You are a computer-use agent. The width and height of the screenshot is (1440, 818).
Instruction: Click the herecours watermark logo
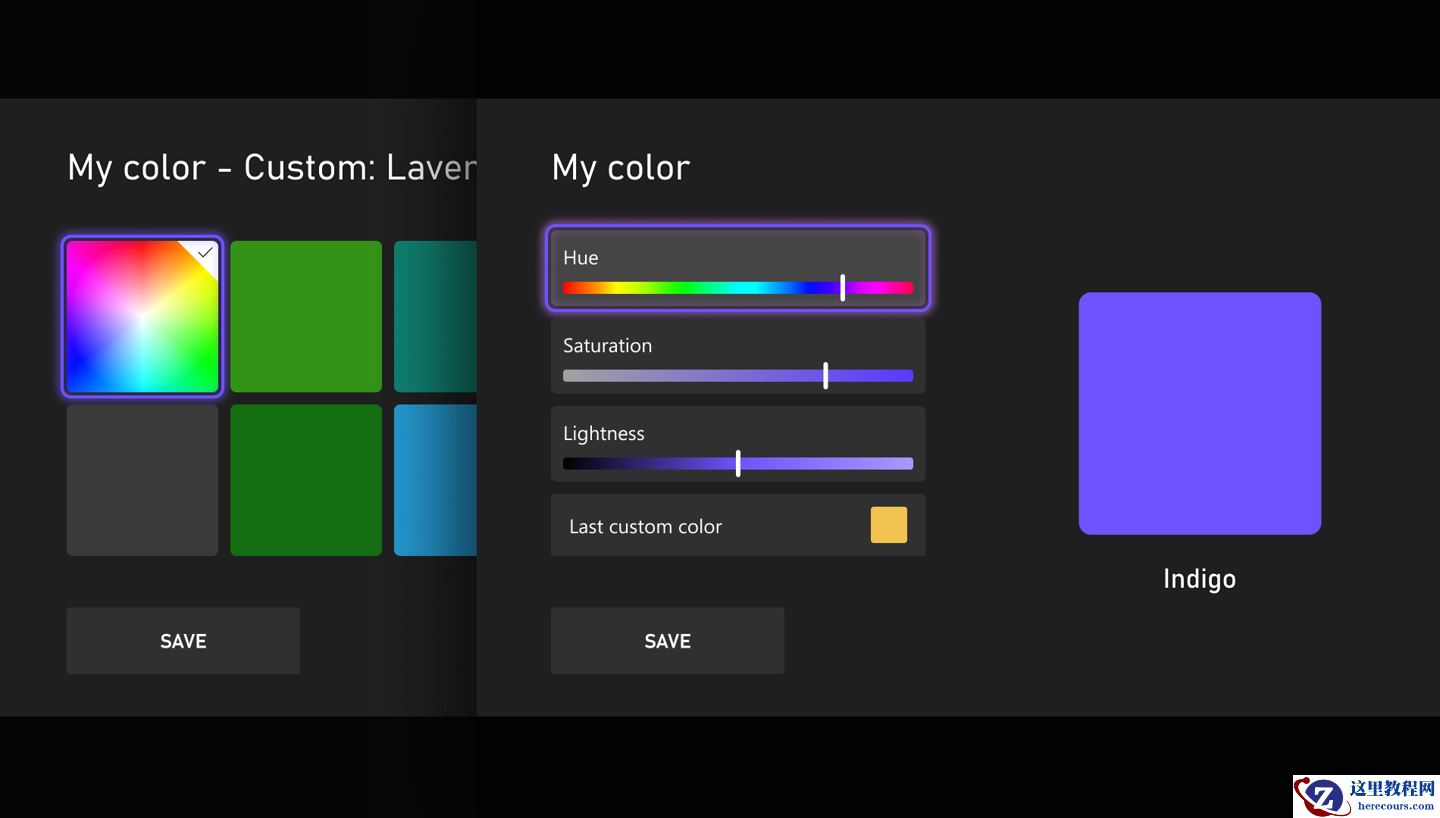coord(1364,796)
